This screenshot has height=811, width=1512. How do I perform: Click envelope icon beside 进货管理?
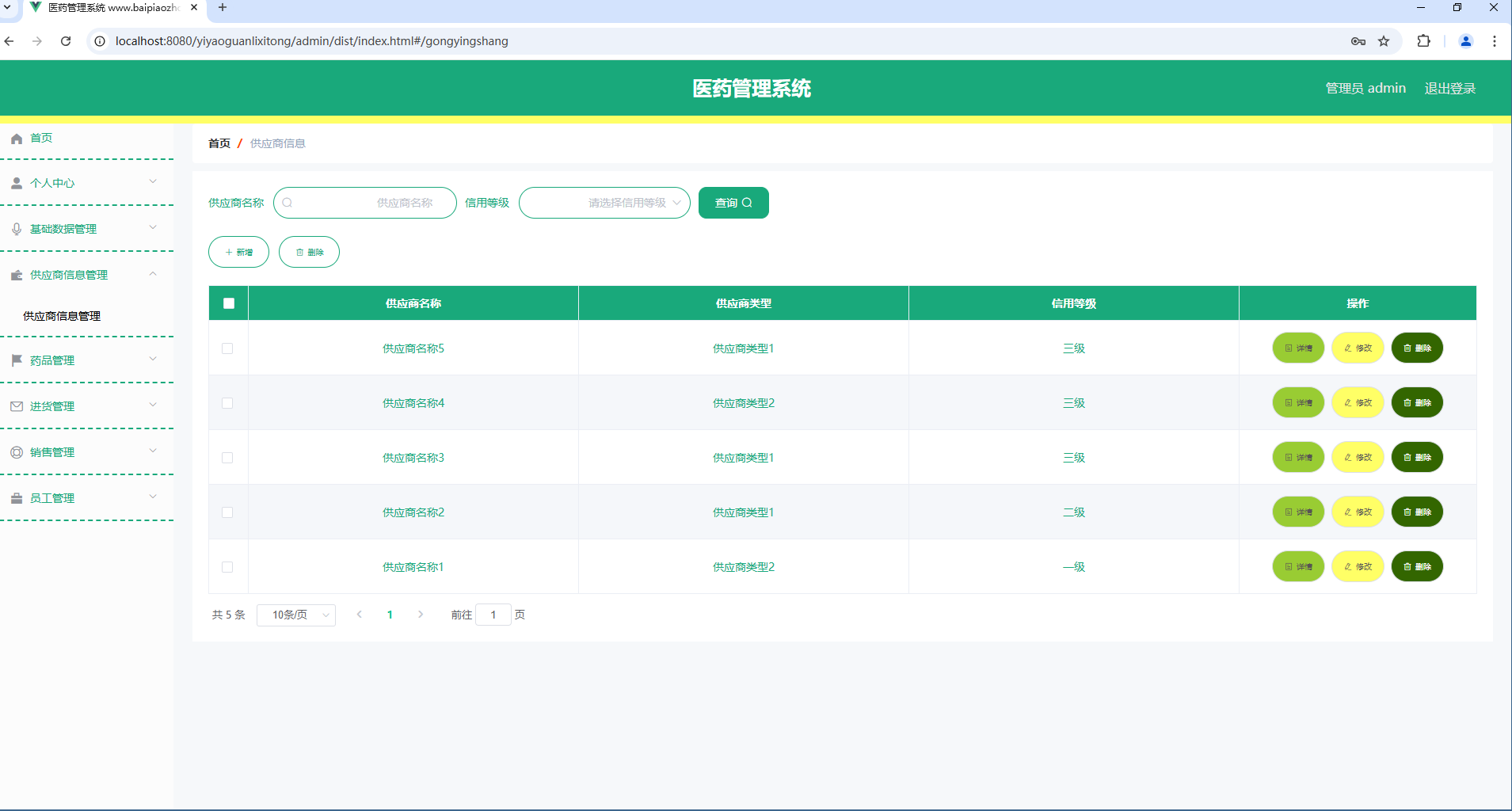[17, 406]
